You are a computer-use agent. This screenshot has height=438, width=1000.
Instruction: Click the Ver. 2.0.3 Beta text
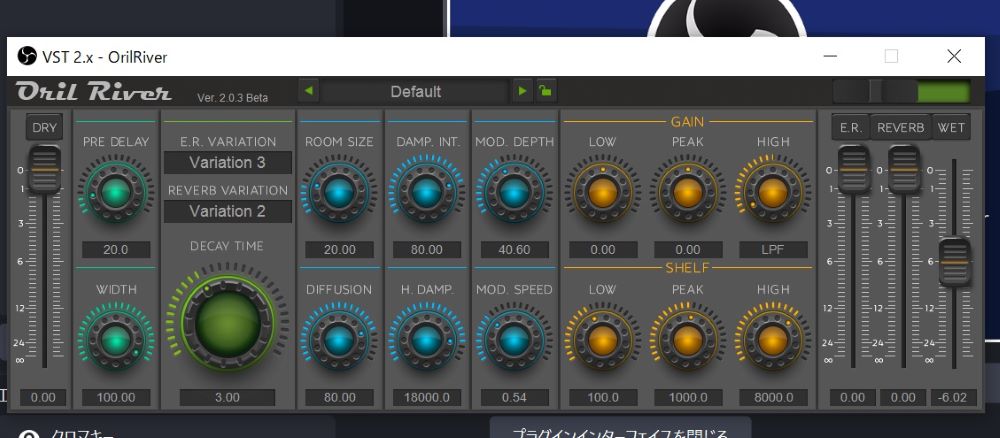(232, 98)
